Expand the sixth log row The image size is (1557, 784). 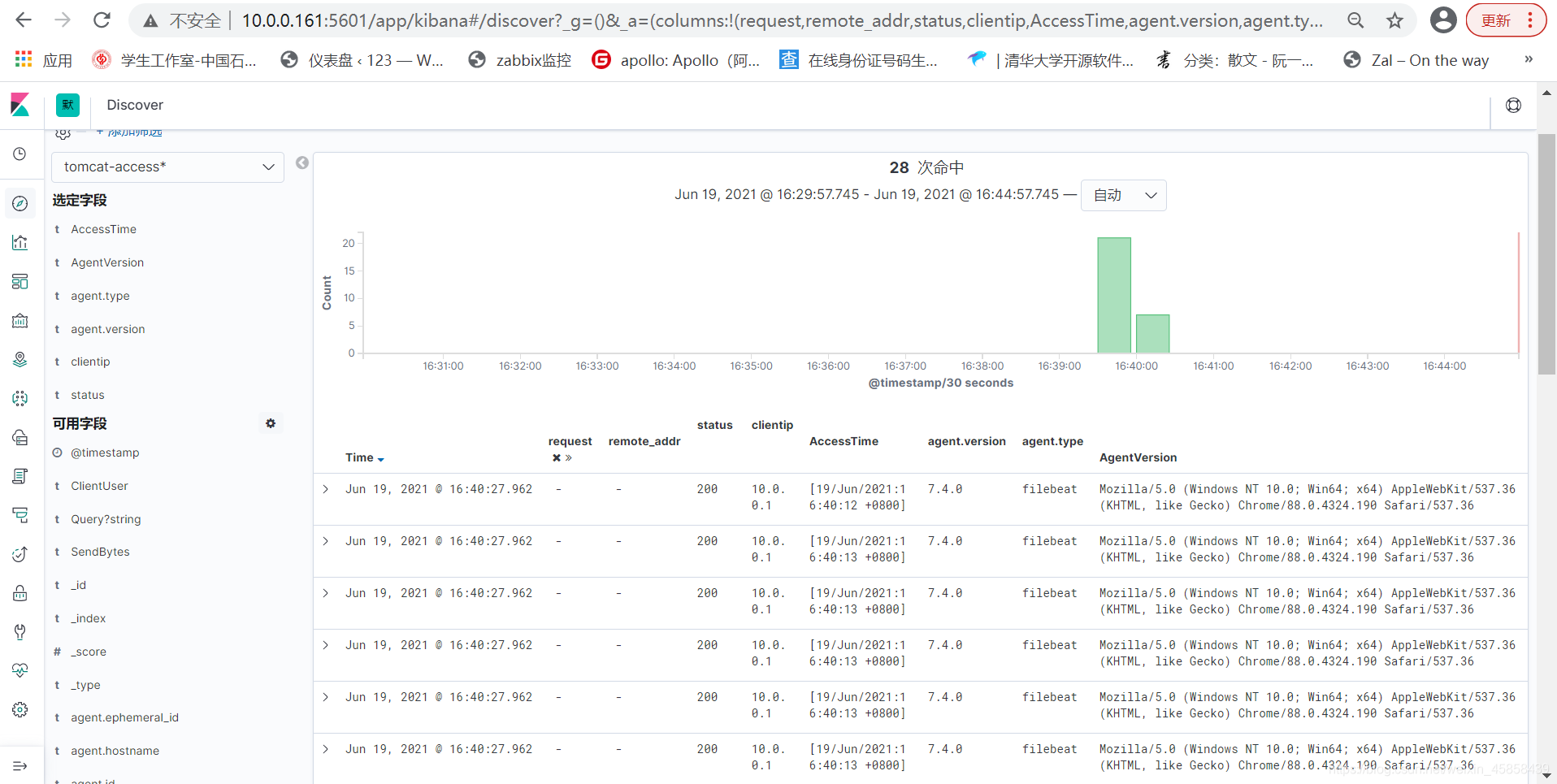click(326, 749)
